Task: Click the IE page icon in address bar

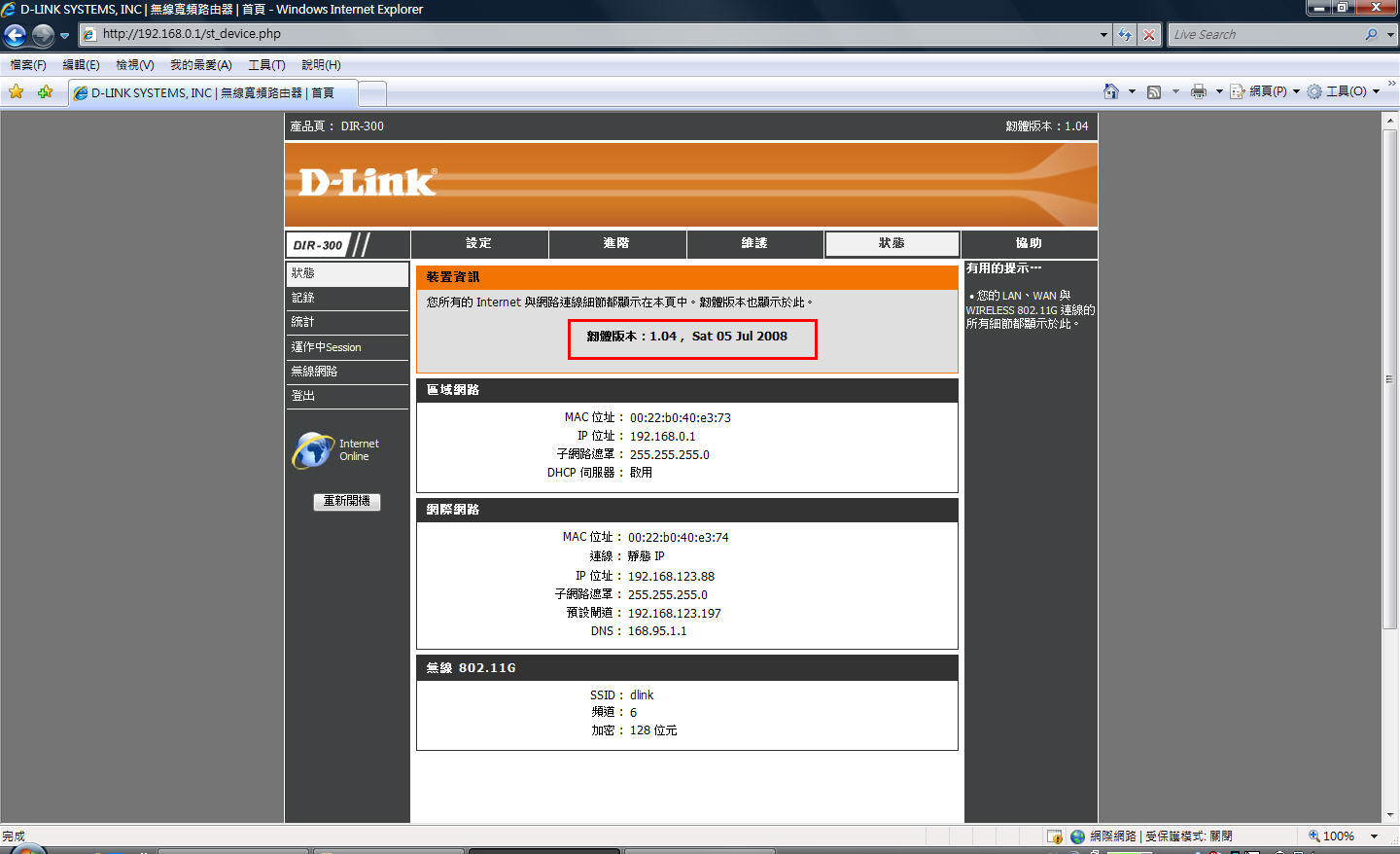Action: point(90,34)
